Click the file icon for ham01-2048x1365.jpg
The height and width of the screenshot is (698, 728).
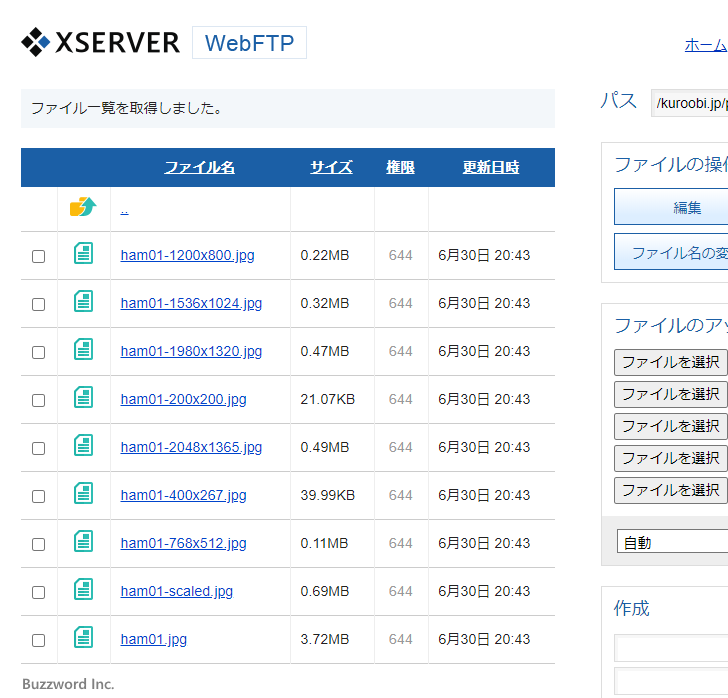click(84, 445)
